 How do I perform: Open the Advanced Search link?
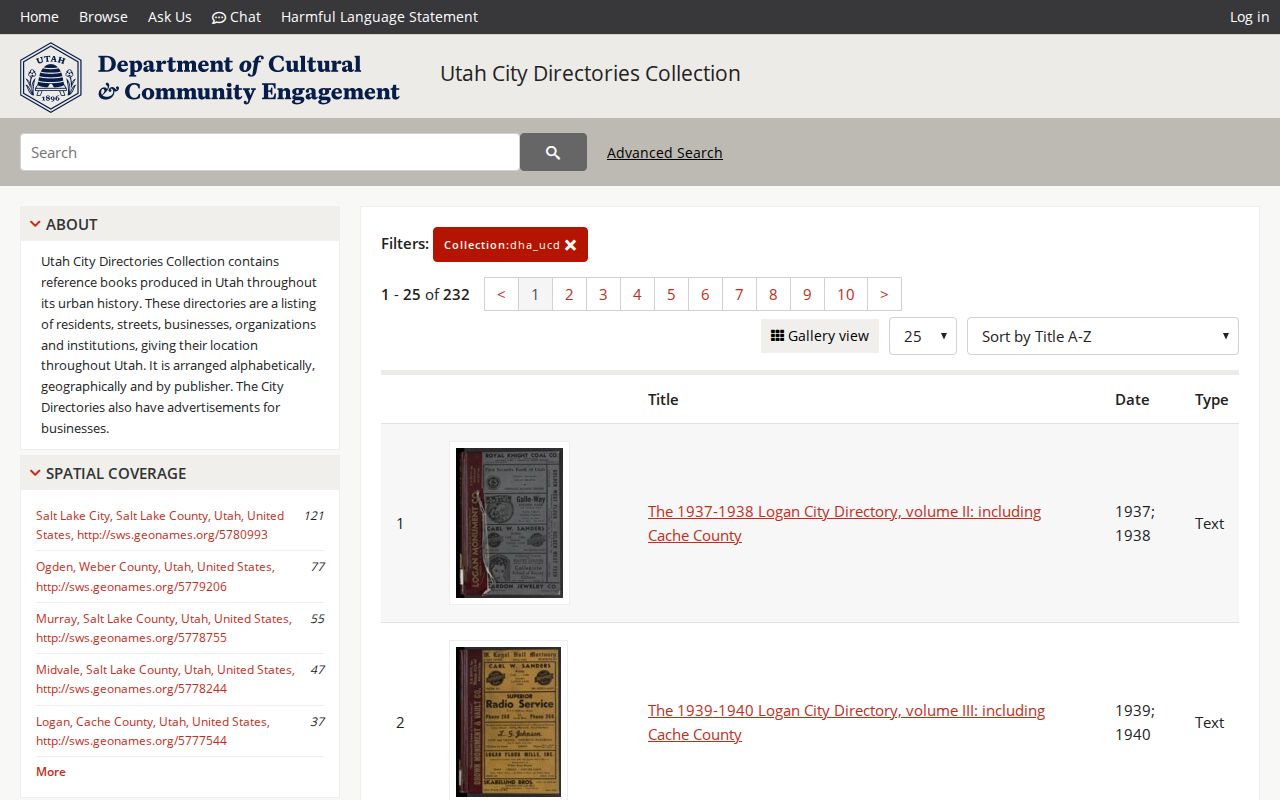tap(665, 153)
